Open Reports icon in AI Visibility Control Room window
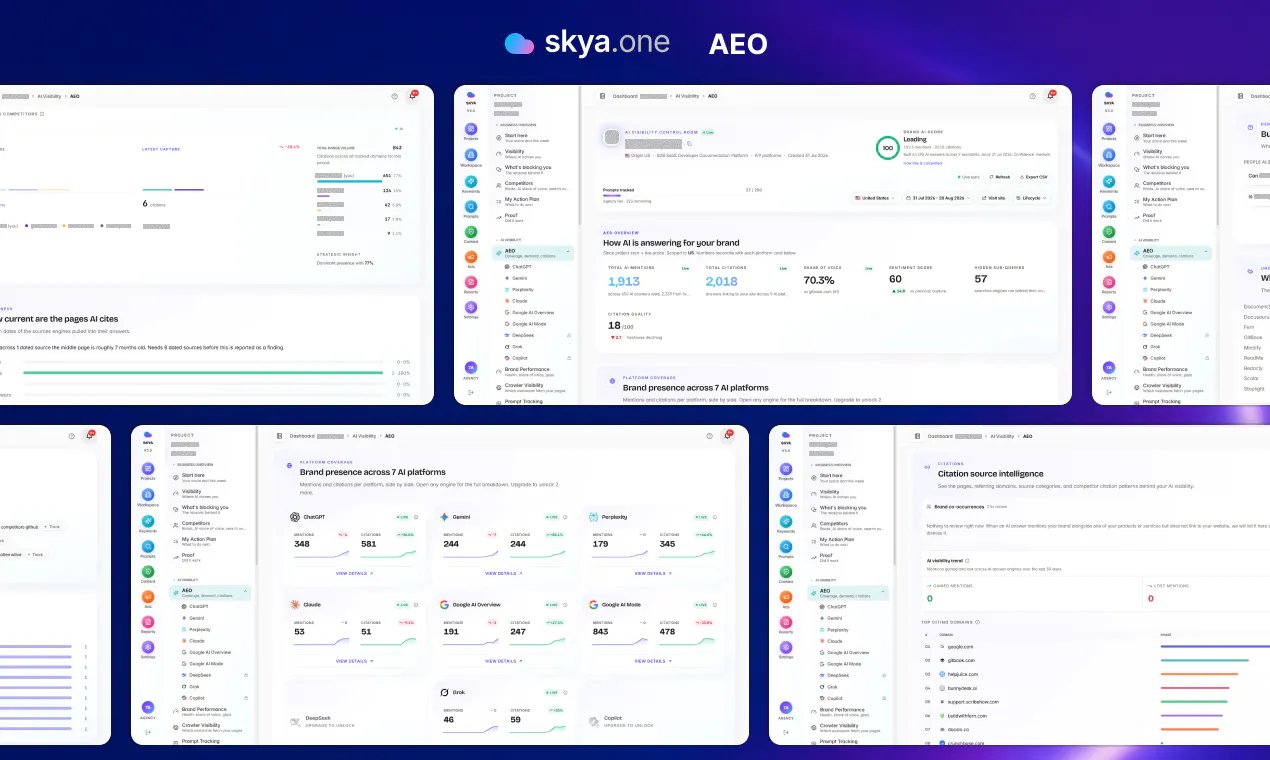Image resolution: width=1270 pixels, height=760 pixels. pyautogui.click(x=471, y=282)
